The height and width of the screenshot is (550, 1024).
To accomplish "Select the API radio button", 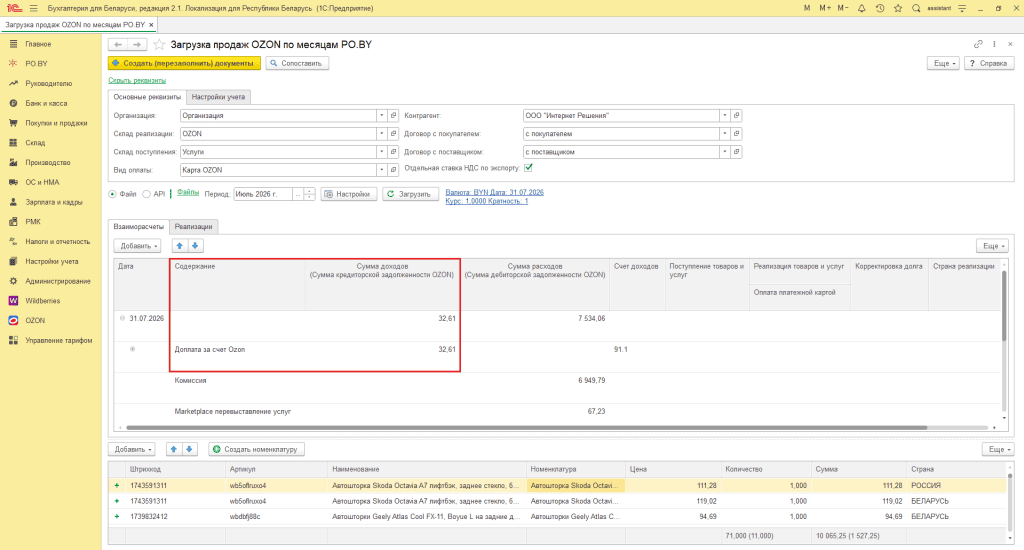I will 146,194.
